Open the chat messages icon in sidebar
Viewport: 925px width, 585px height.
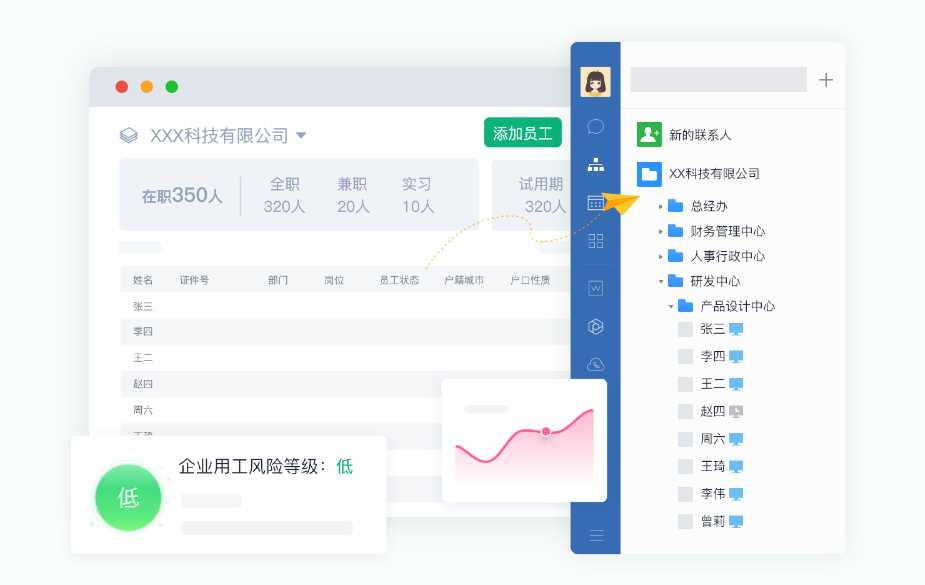[596, 127]
